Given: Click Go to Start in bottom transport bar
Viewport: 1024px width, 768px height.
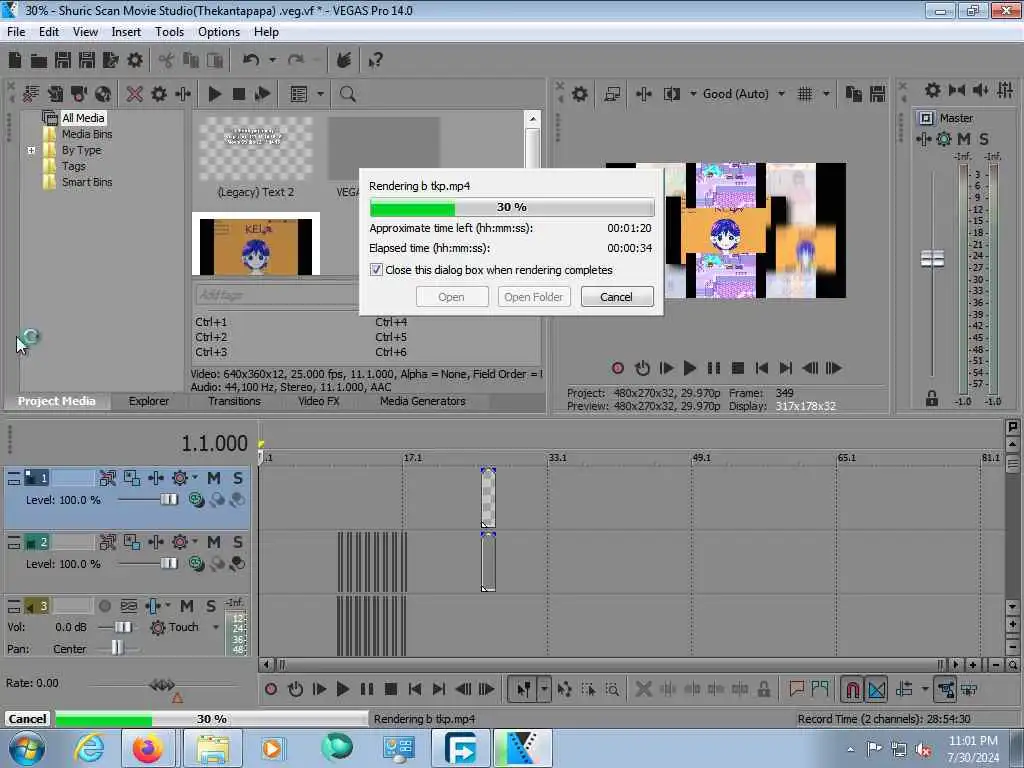Looking at the screenshot, I should coord(415,689).
